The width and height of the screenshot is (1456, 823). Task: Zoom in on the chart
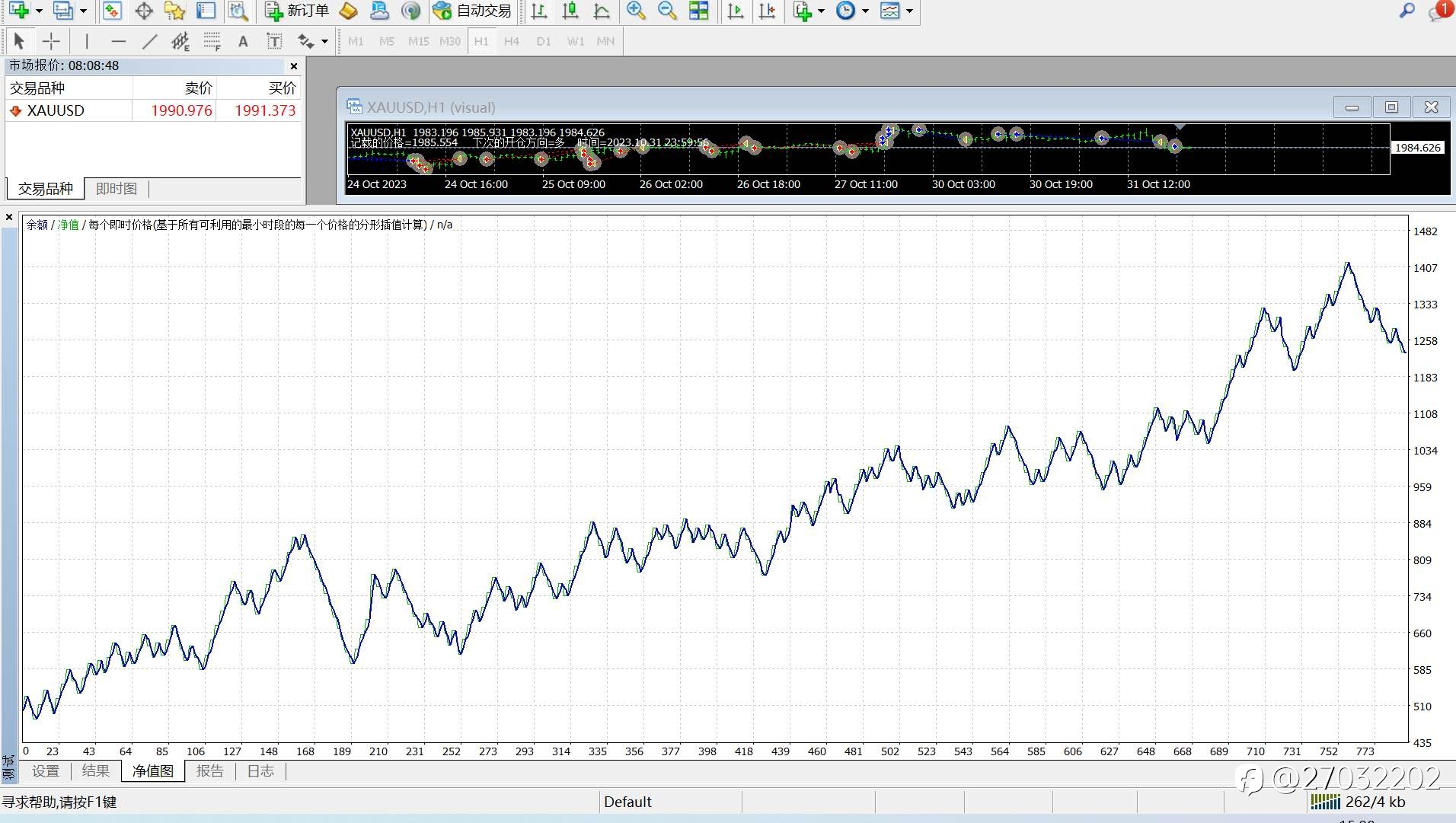636,11
